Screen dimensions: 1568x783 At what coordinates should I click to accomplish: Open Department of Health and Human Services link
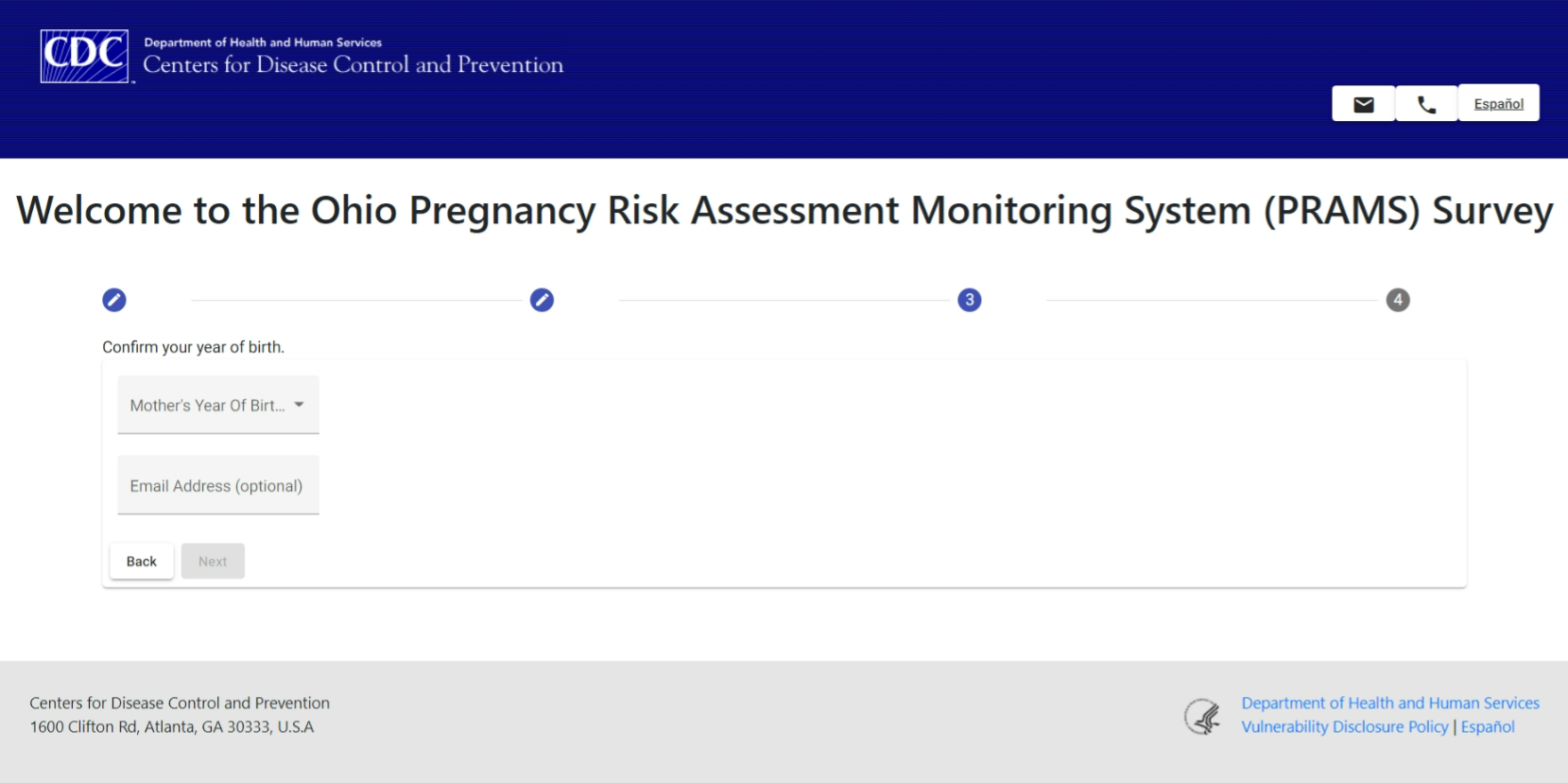[x=1389, y=703]
